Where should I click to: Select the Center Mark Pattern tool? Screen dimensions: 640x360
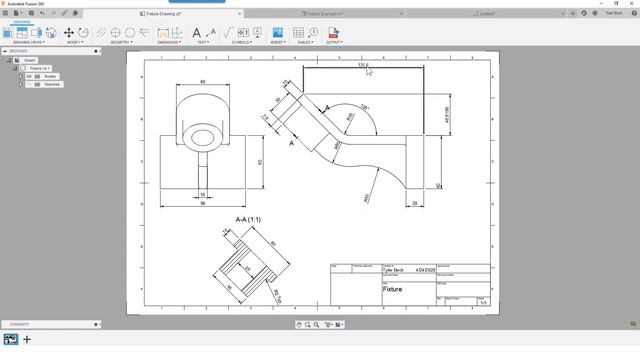pos(130,33)
